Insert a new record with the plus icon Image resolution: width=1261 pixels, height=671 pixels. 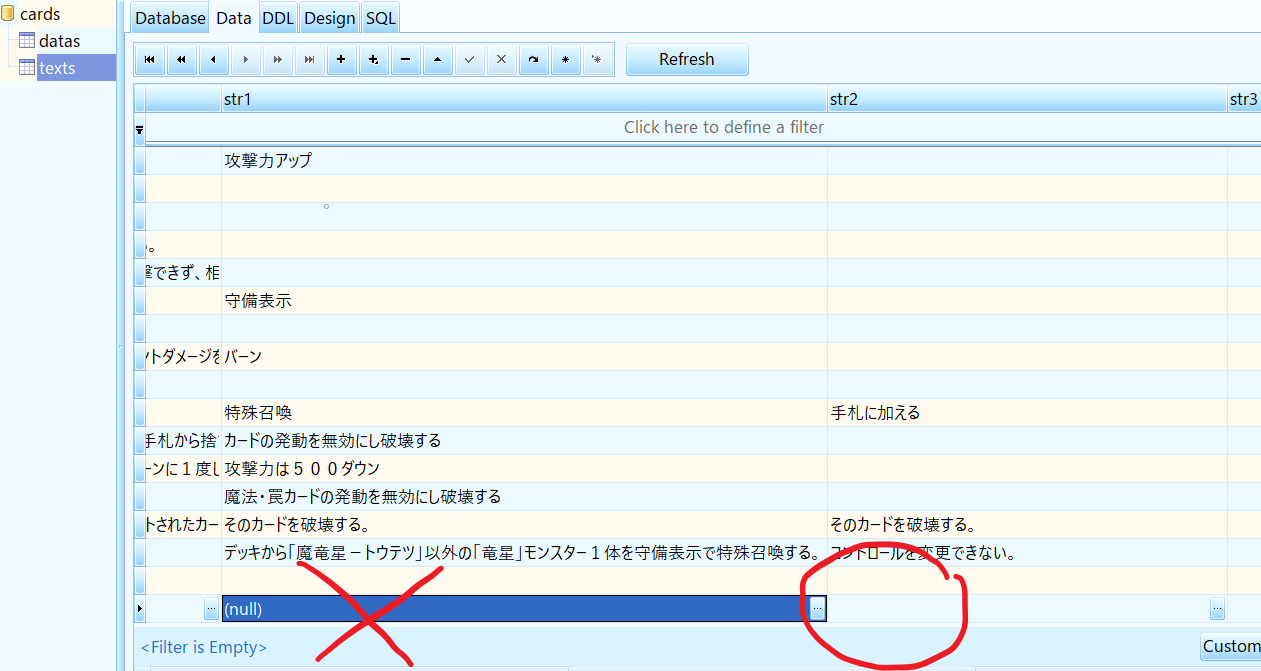tap(341, 59)
